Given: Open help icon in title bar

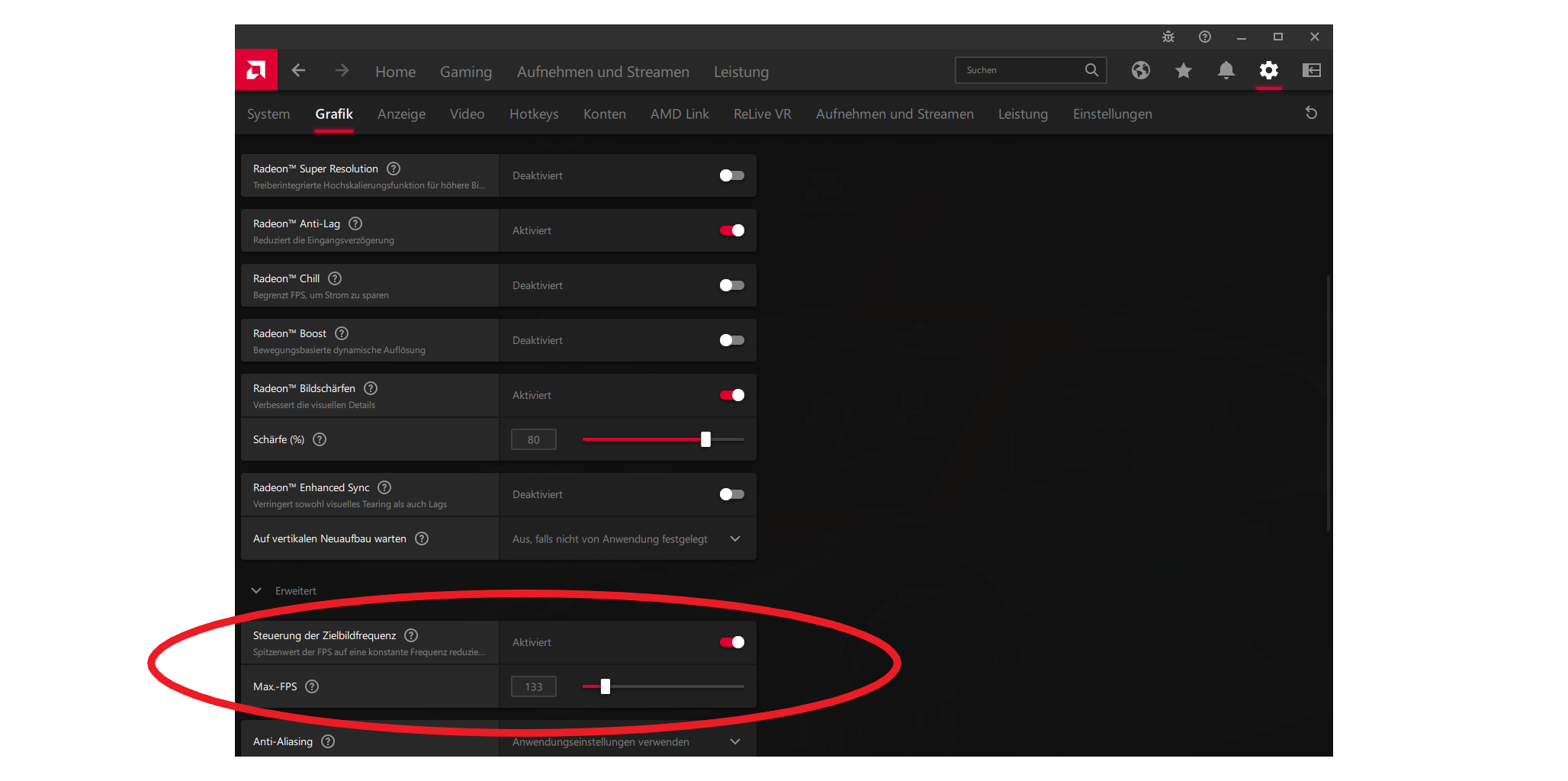Looking at the screenshot, I should 1204,37.
